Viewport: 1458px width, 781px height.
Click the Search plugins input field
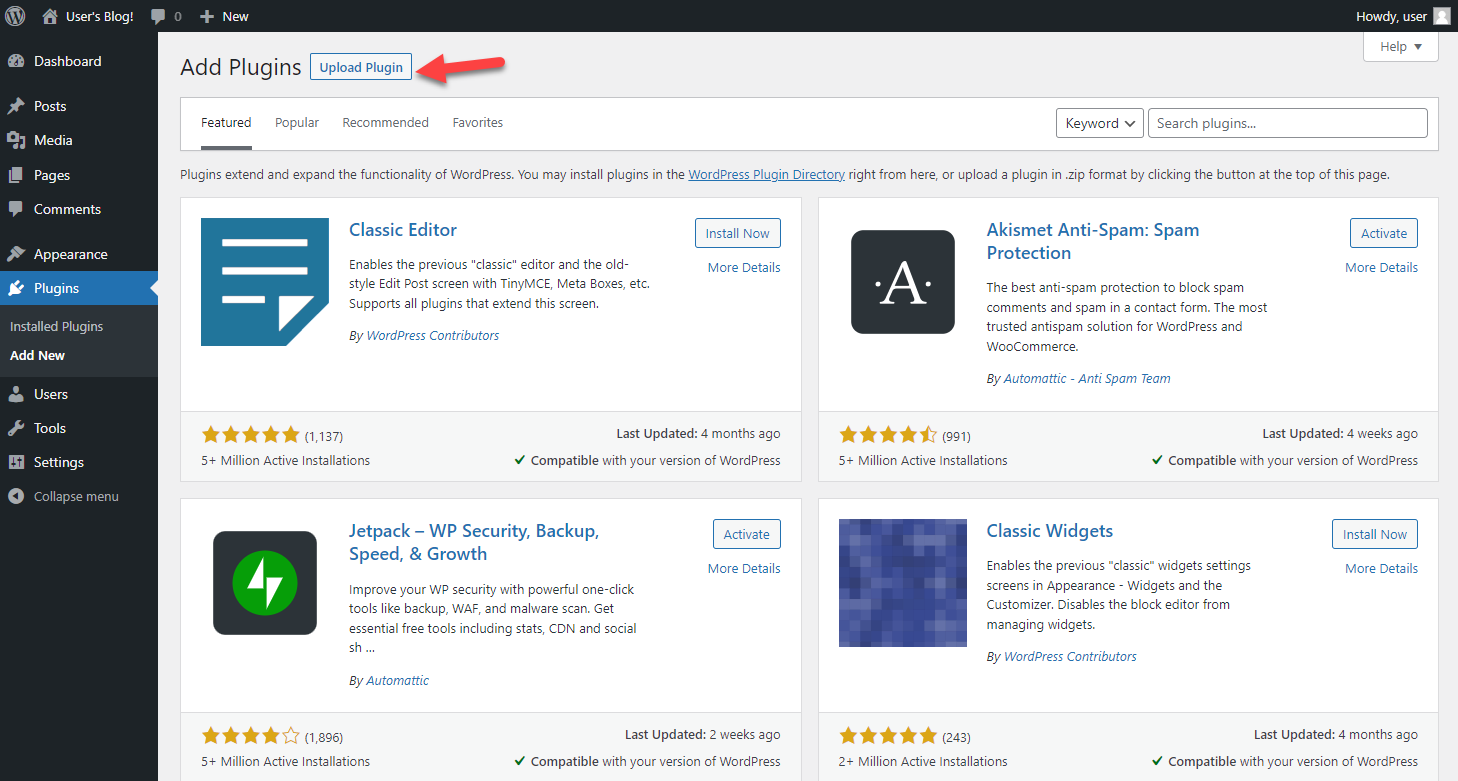tap(1287, 123)
